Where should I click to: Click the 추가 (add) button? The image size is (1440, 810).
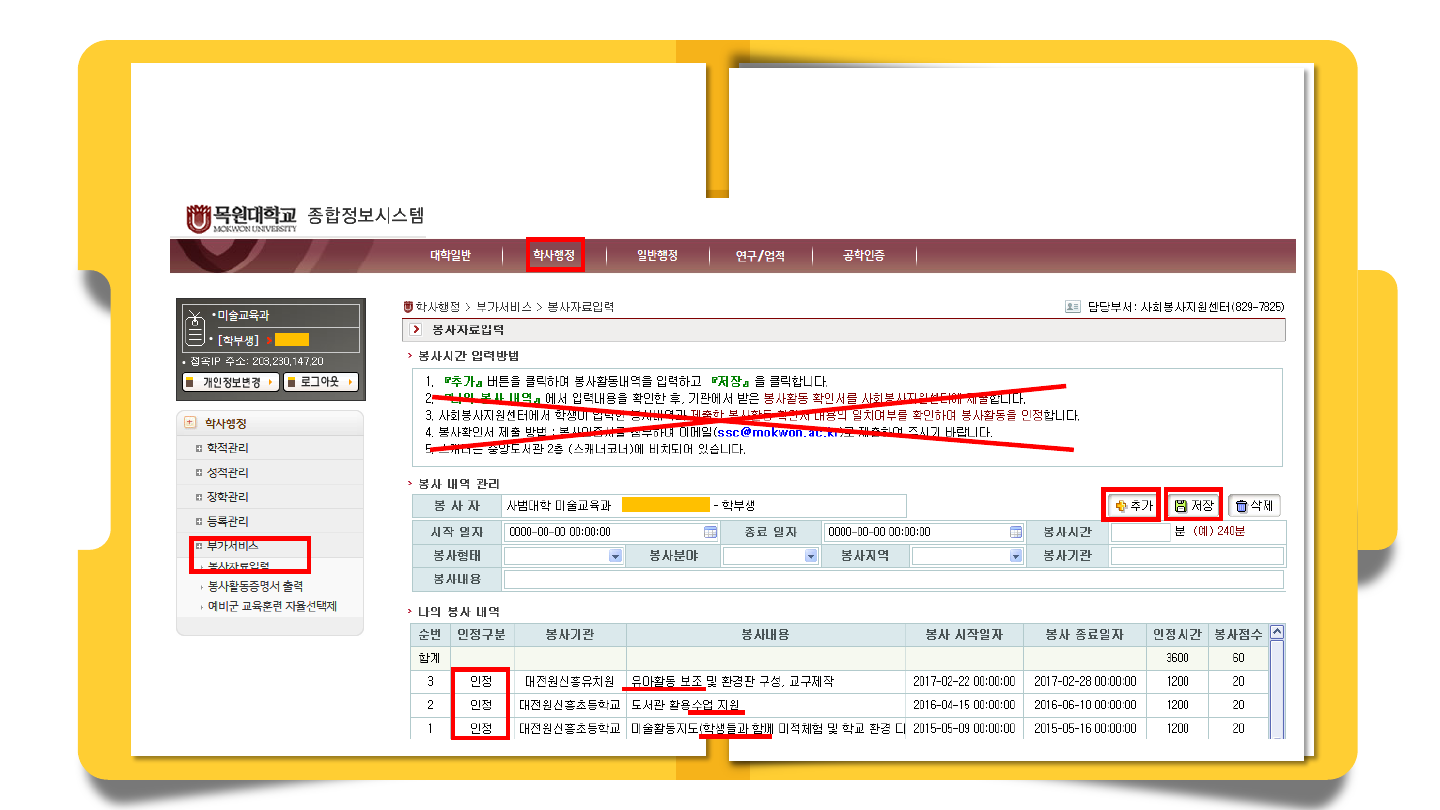[x=1132, y=506]
